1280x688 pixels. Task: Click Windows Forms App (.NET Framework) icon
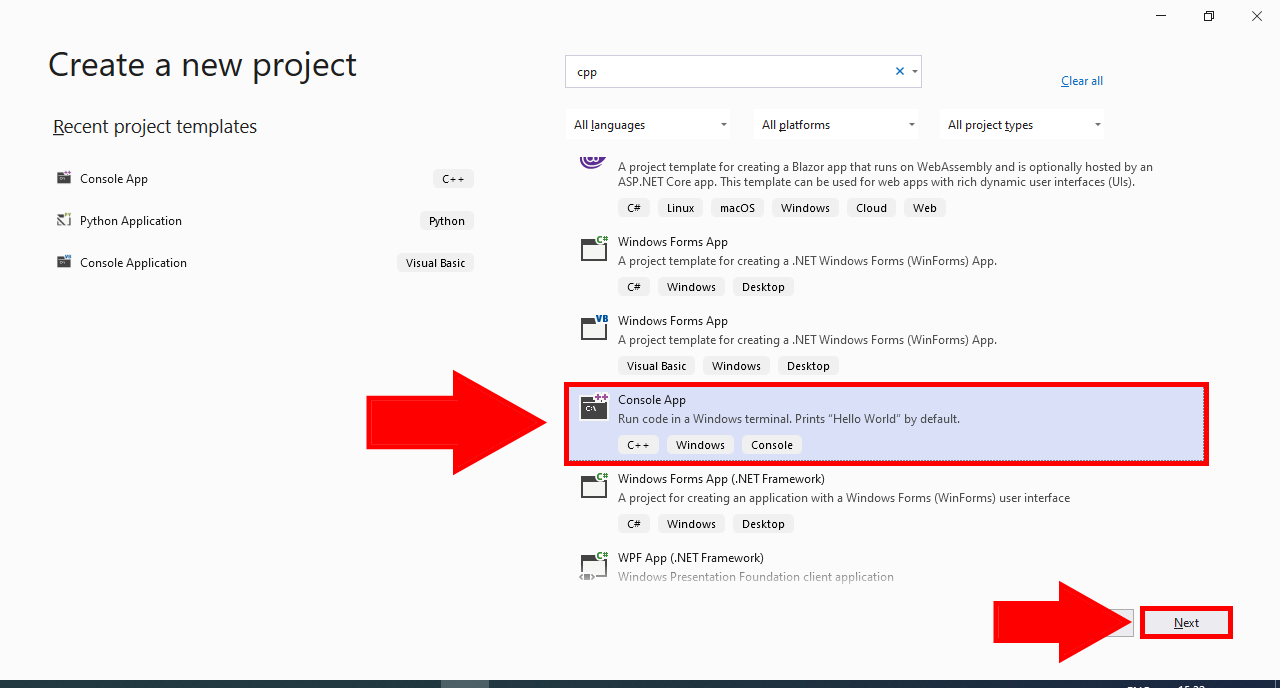tap(594, 485)
